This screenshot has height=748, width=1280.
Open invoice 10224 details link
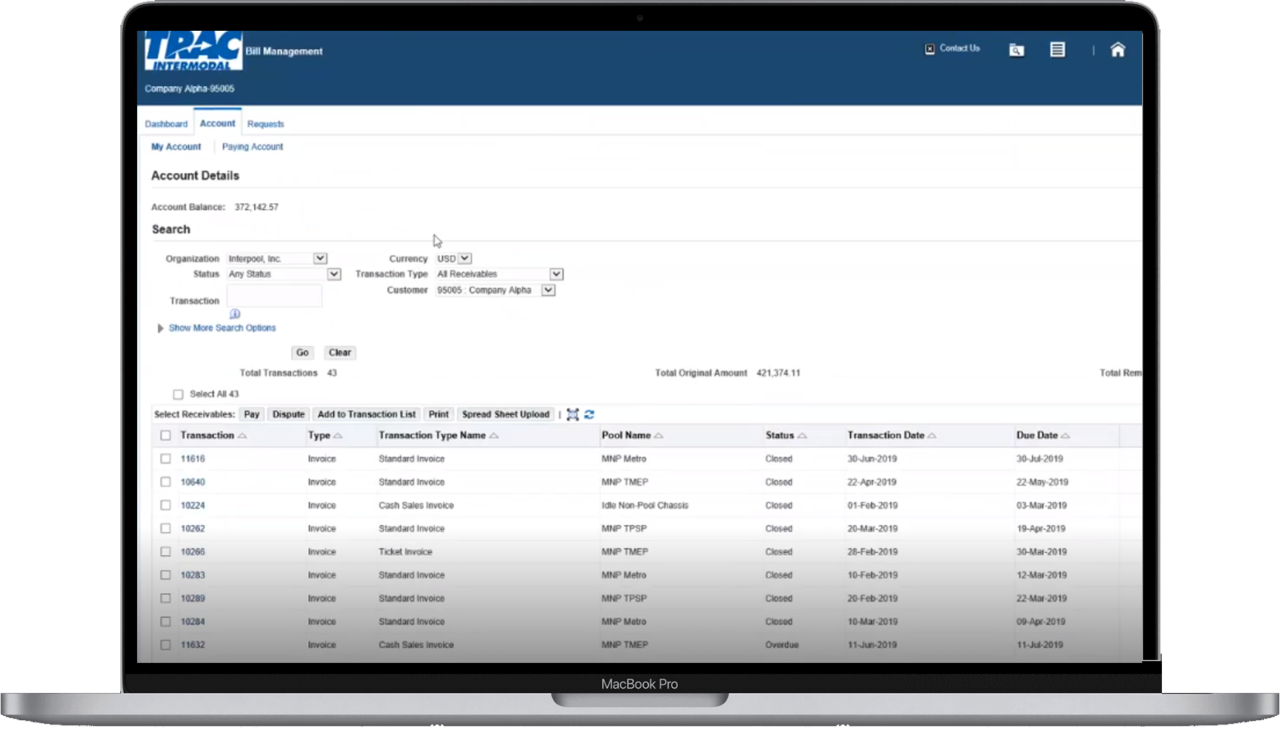(192, 505)
